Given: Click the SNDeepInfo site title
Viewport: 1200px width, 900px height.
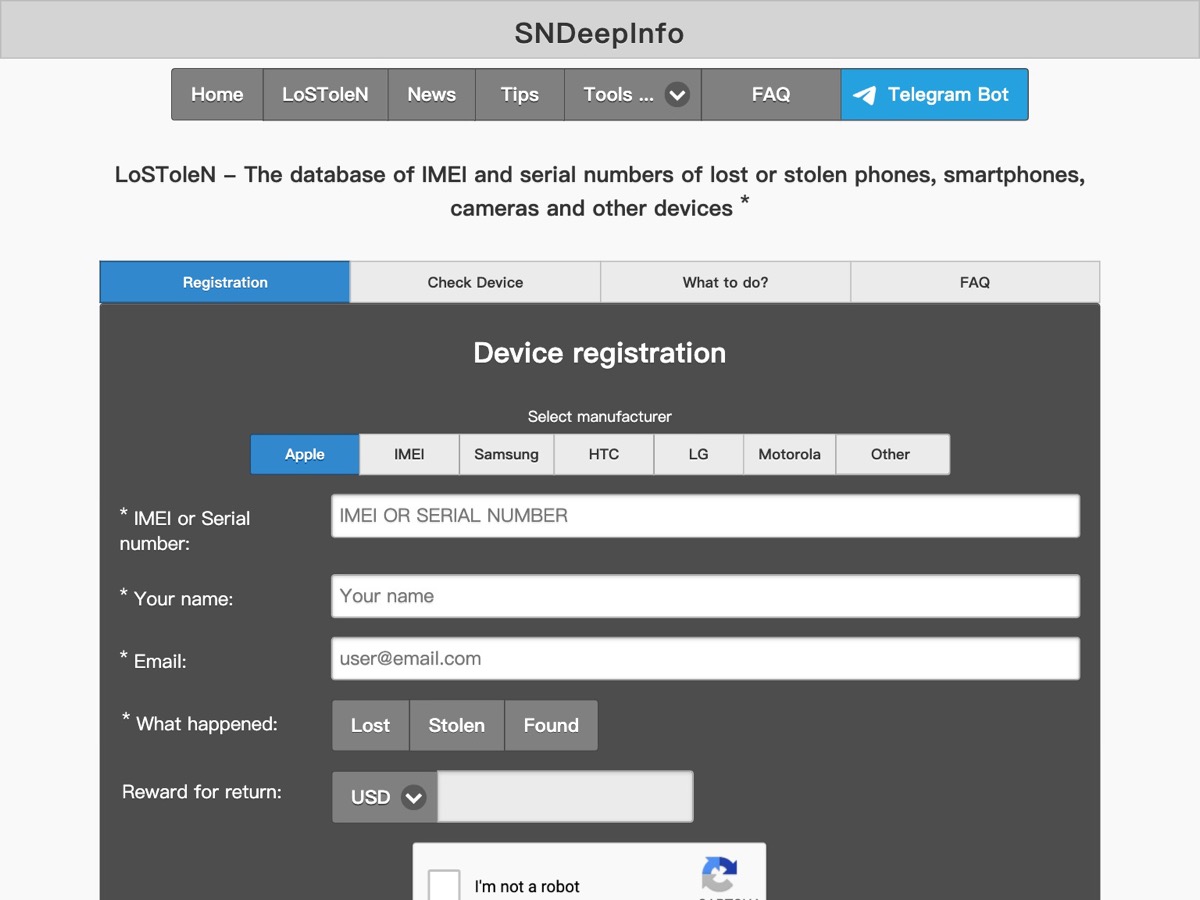Looking at the screenshot, I should [x=600, y=33].
